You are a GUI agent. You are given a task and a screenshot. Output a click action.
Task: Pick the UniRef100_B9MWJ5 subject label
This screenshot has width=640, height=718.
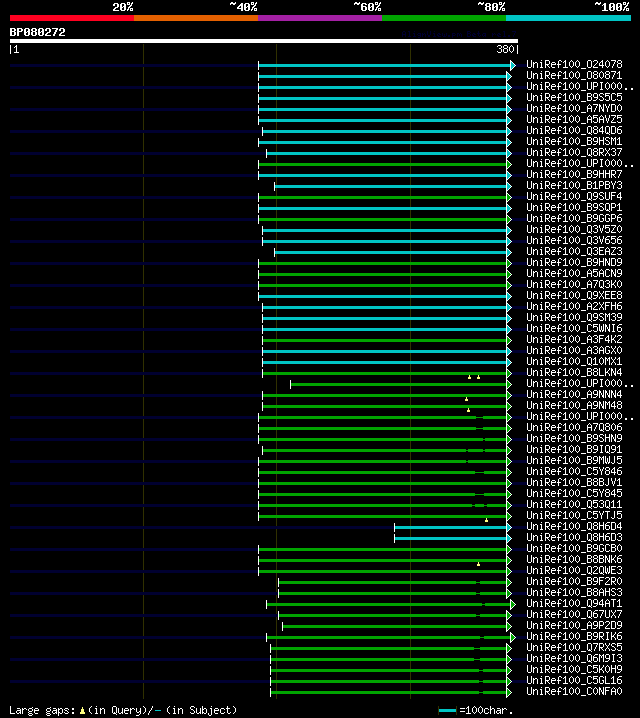point(574,460)
